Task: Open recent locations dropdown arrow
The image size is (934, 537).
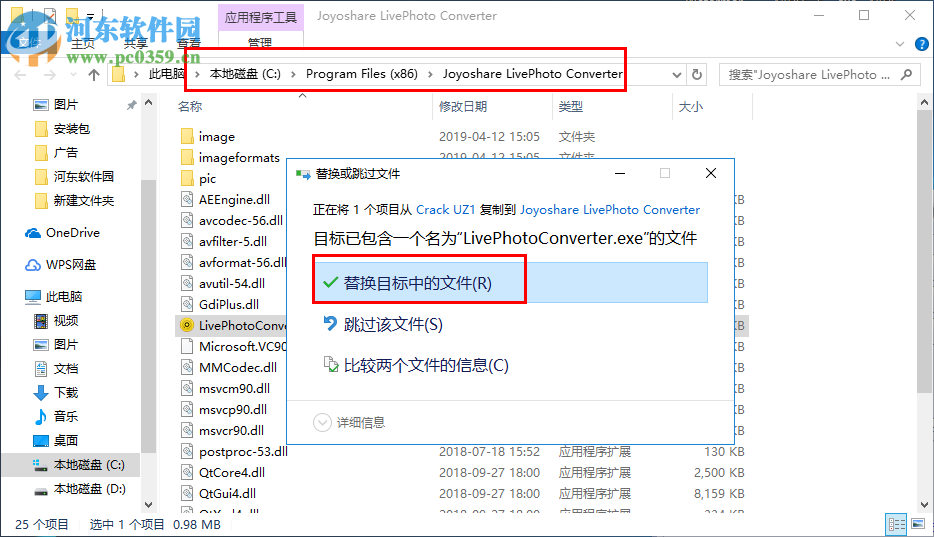Action: 73,74
